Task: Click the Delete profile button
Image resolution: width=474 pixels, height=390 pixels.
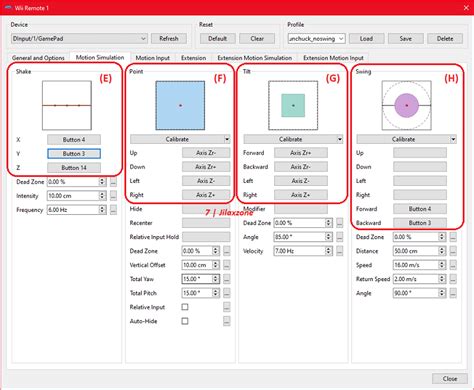Action: point(445,39)
